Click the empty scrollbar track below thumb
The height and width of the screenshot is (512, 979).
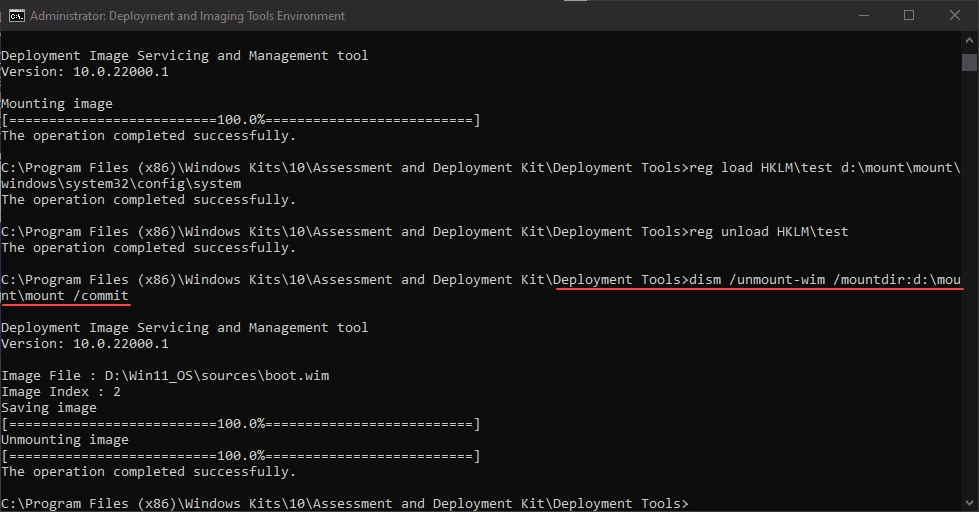pyautogui.click(x=969, y=300)
